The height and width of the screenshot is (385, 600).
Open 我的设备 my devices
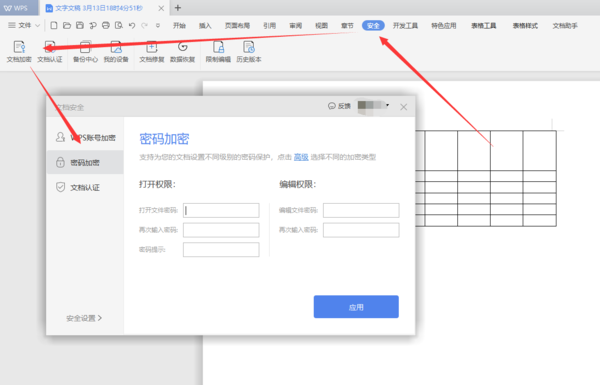[116, 52]
